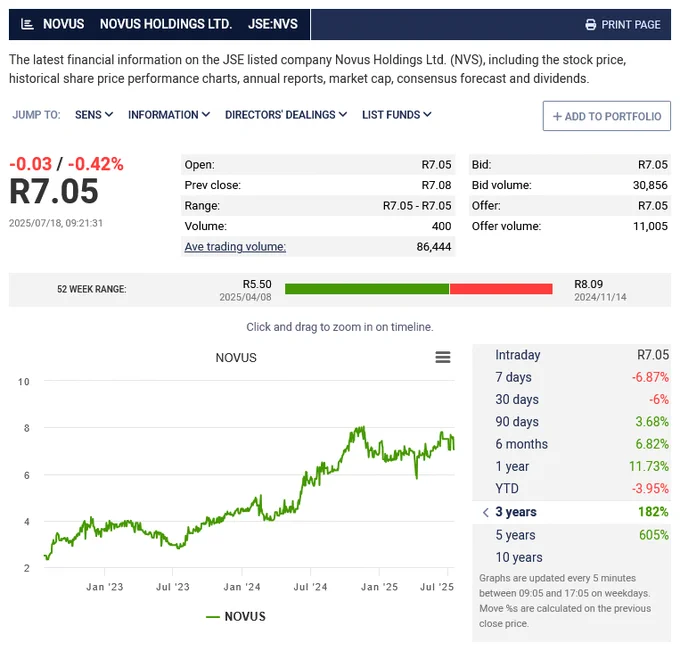The image size is (680, 651).
Task: Open the Ave trading volume link
Action: [x=235, y=247]
